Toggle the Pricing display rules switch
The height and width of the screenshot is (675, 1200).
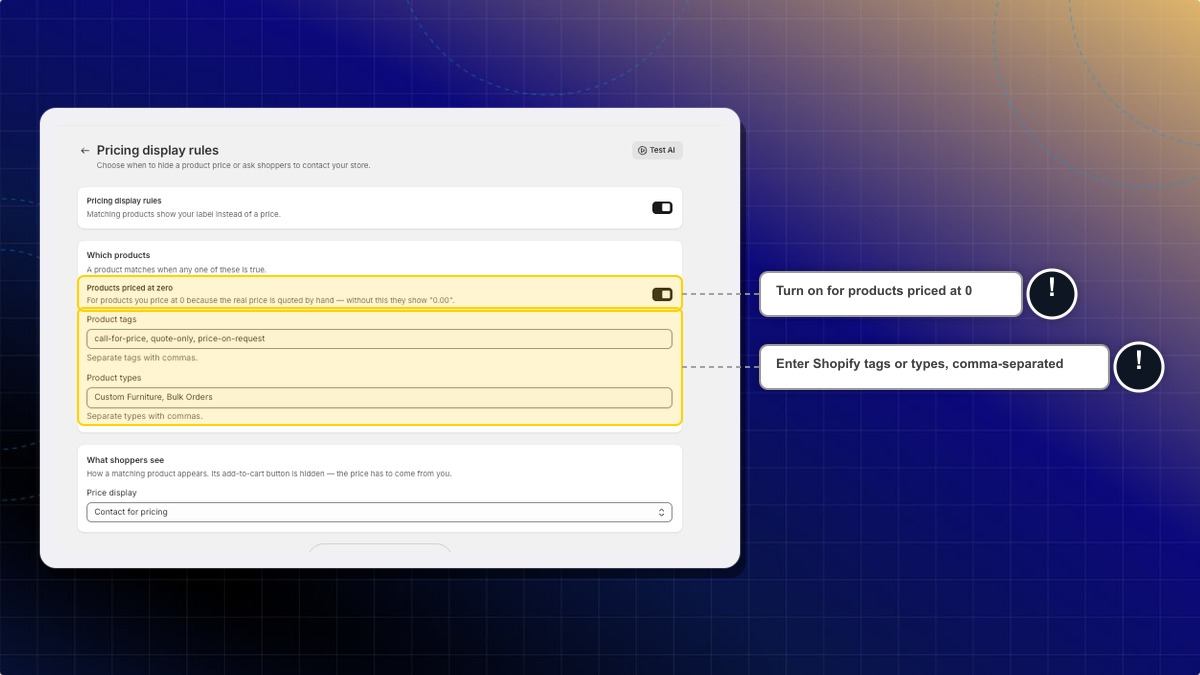point(662,208)
